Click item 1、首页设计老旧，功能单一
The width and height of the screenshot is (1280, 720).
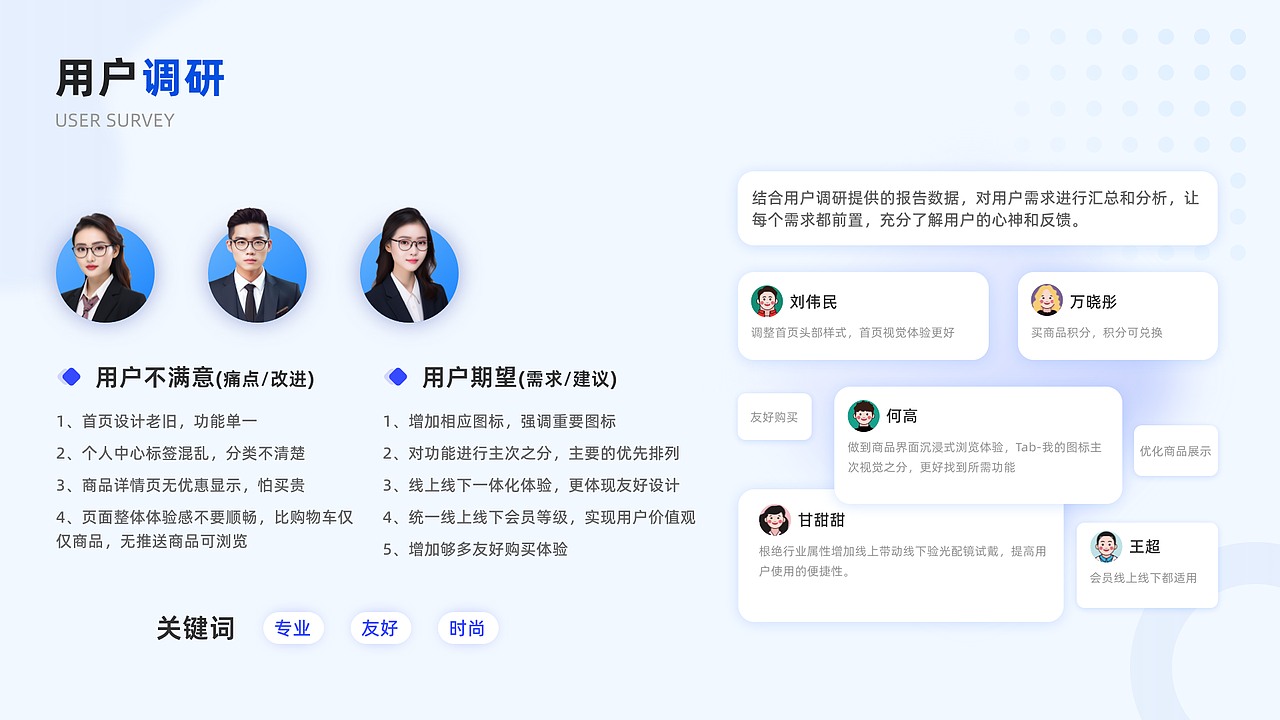157,421
